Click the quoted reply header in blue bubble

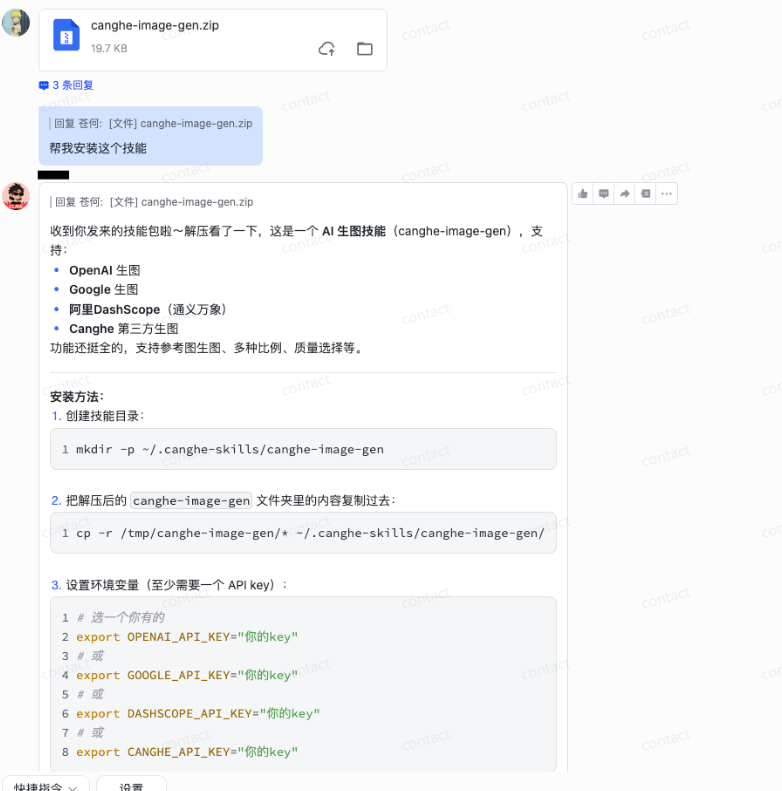[151, 124]
